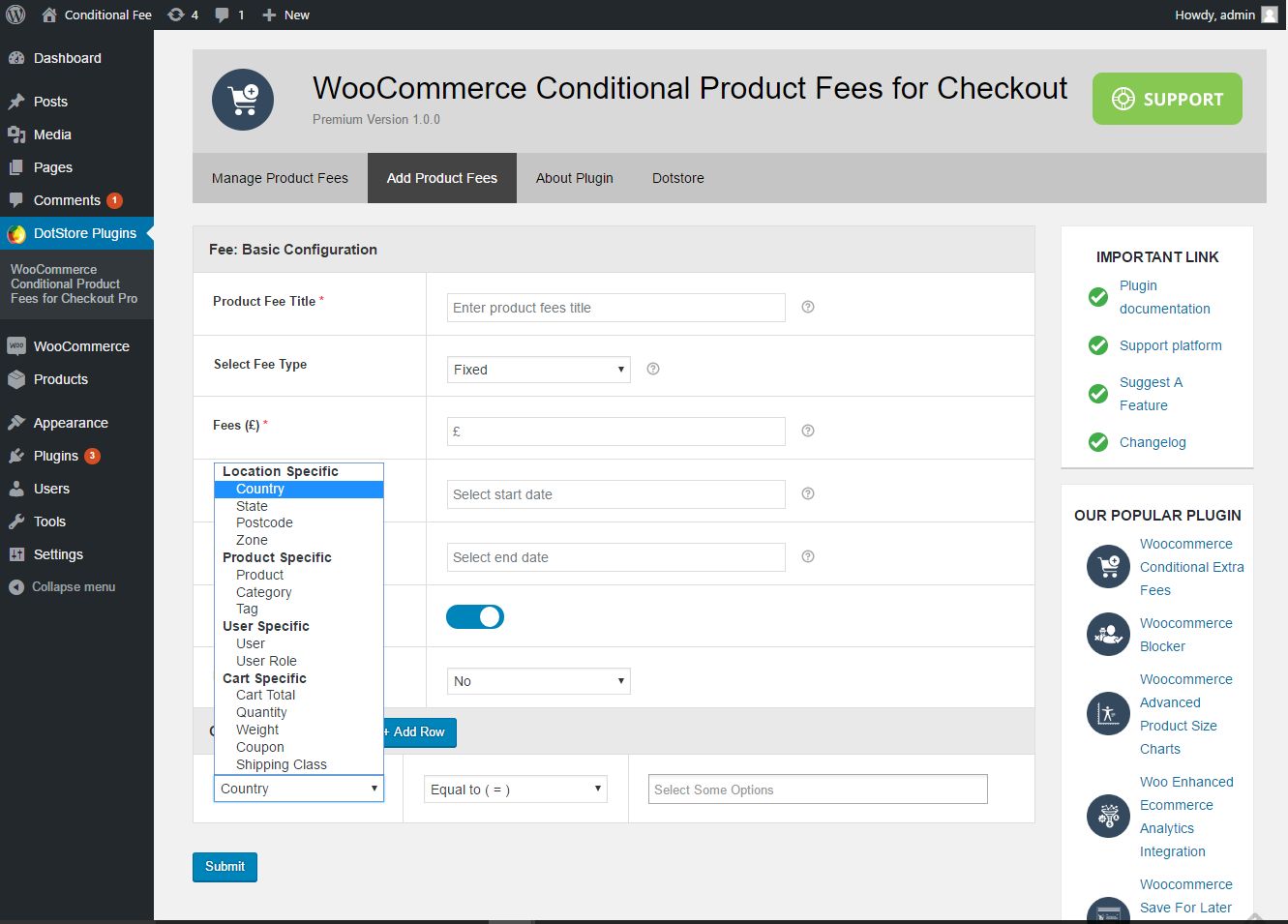Click the Comments speech bubble sidebar icon
Screen dimensions: 1288x924
pyautogui.click(x=16, y=200)
